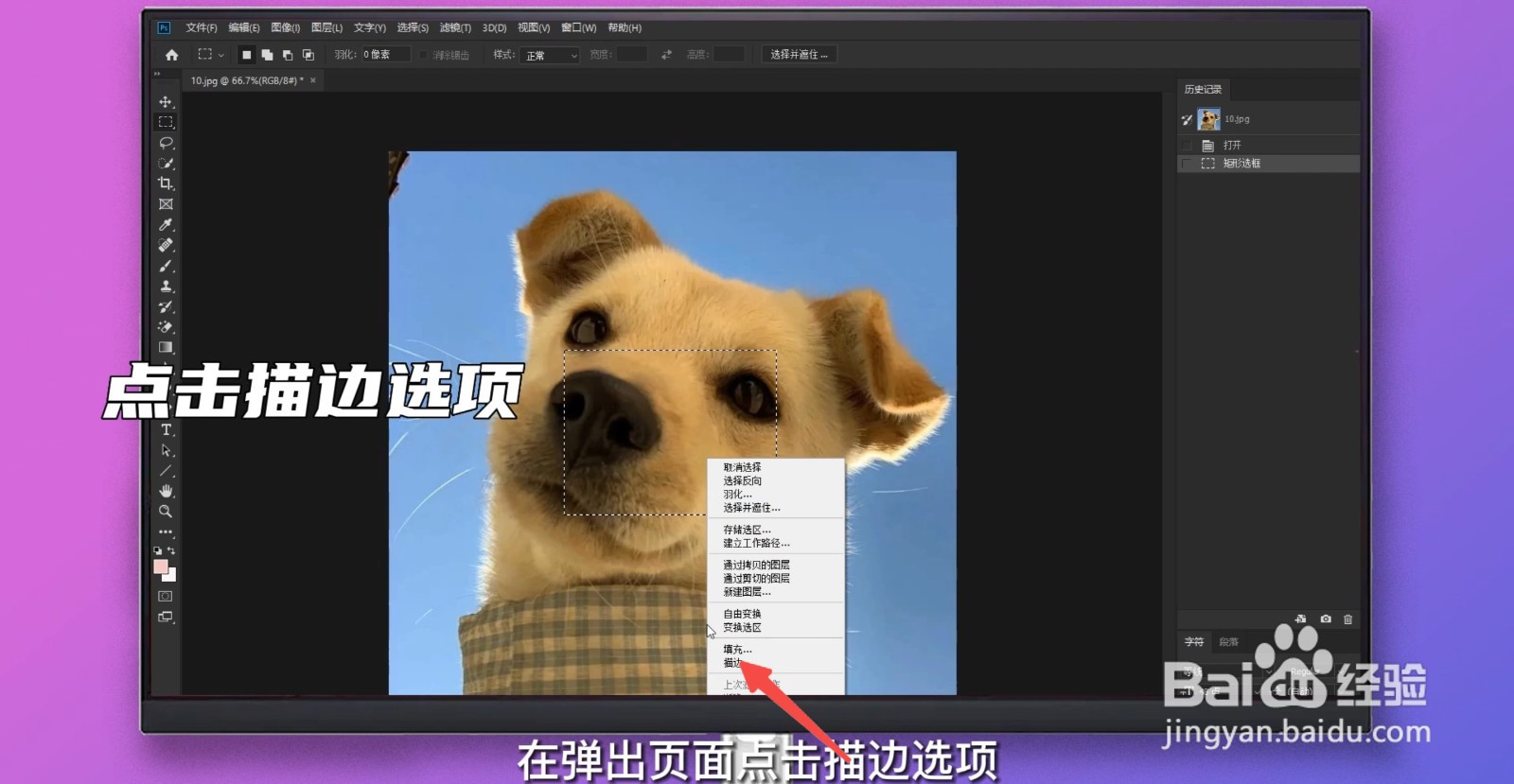The width and height of the screenshot is (1514, 784).
Task: Select the Eraser tool
Action: point(166,327)
